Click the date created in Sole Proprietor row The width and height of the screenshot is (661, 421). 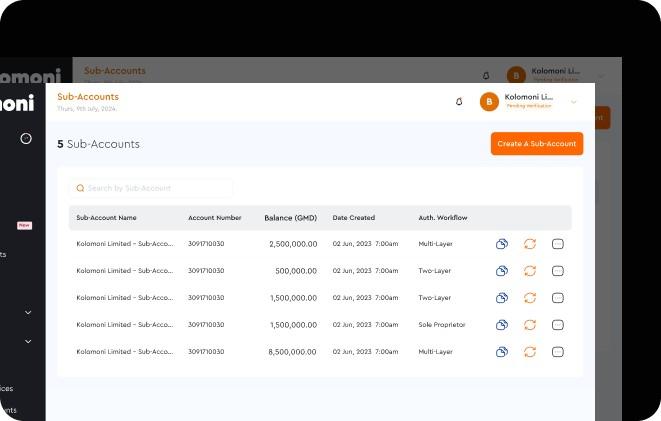tap(365, 324)
